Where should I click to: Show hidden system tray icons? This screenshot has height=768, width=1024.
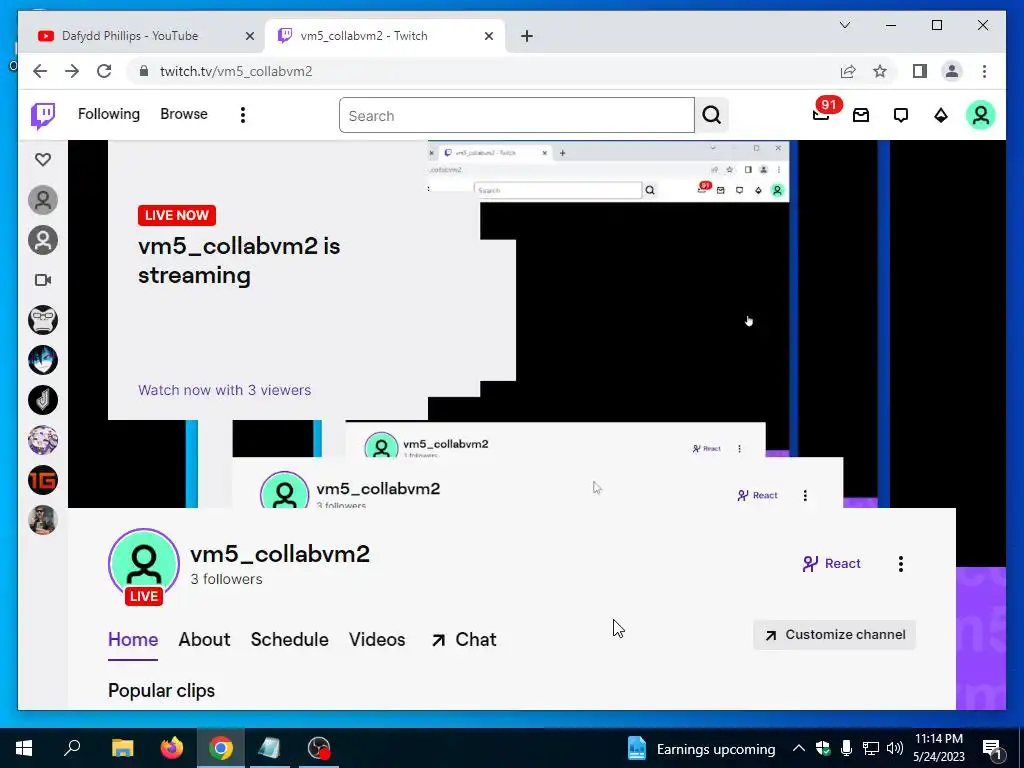(799, 748)
